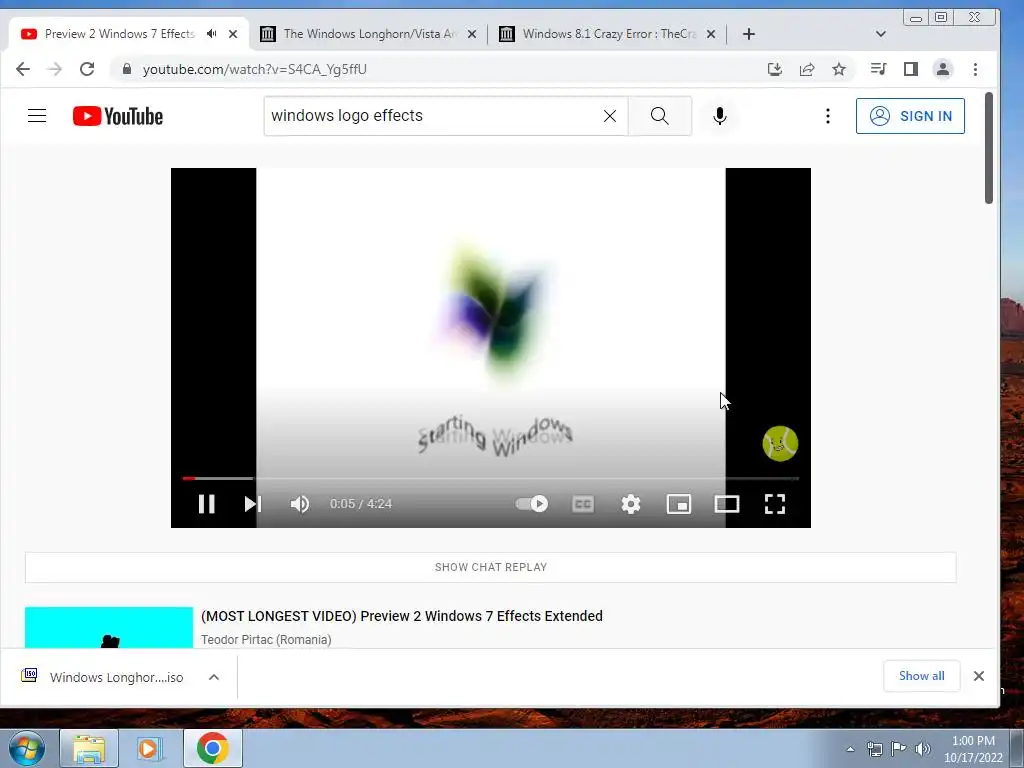The width and height of the screenshot is (1024, 768).
Task: Open Teodor Pirtac (Romania) channel
Action: [266, 639]
